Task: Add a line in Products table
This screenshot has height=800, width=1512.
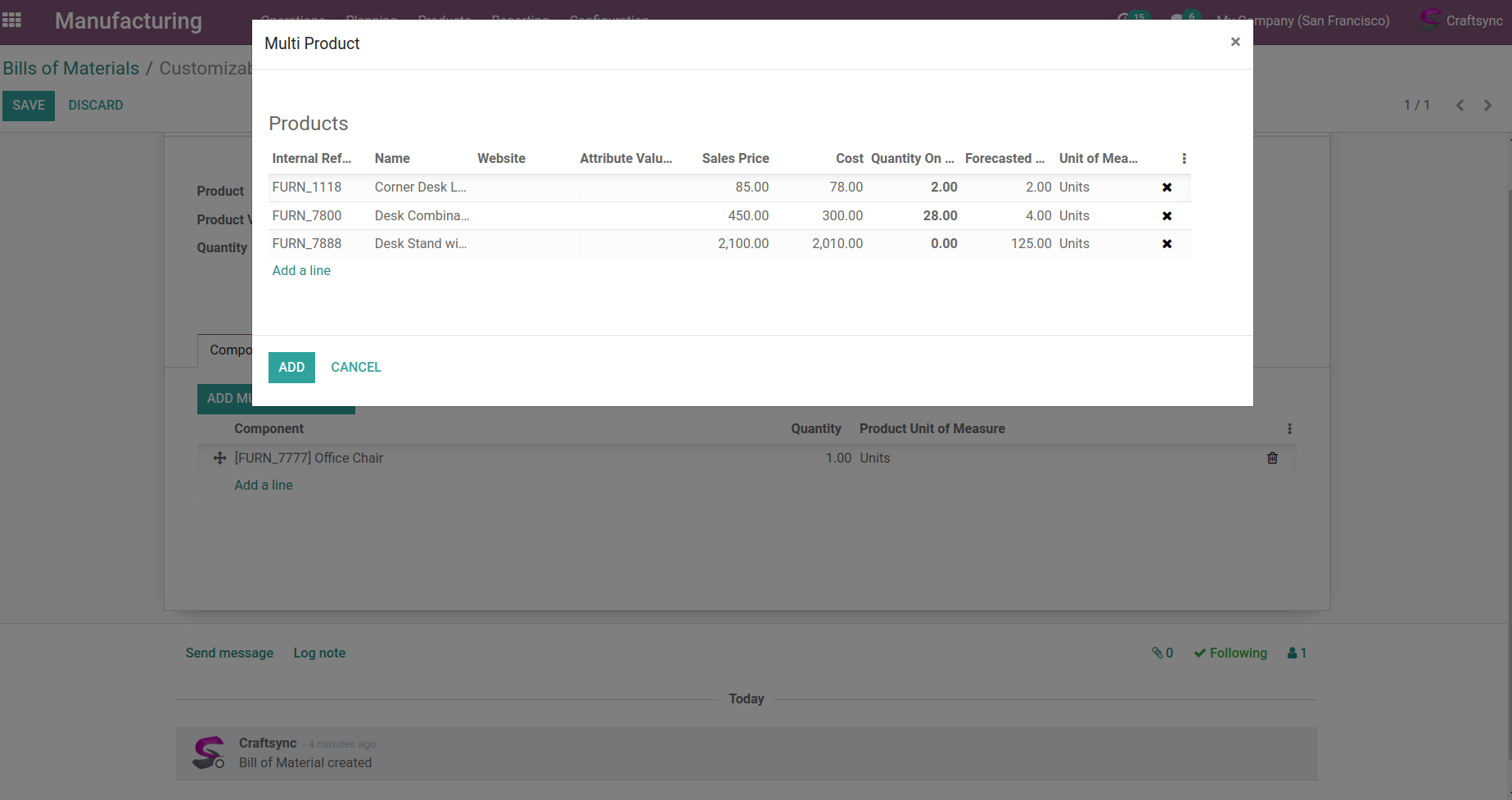Action: (301, 271)
